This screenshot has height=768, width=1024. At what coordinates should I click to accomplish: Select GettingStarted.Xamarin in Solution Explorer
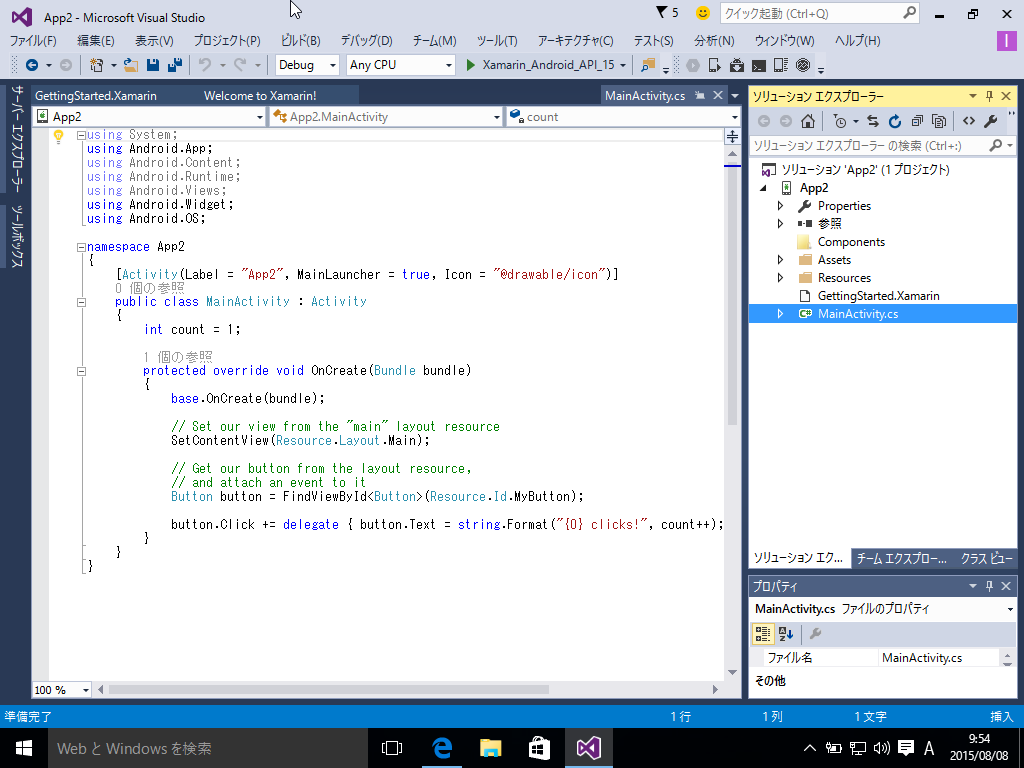(878, 296)
